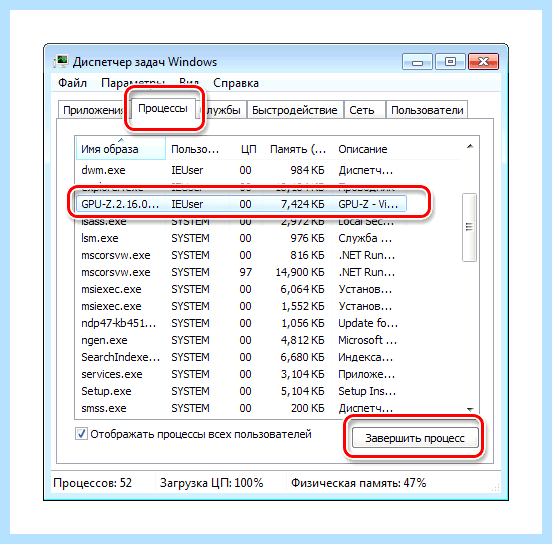Click the Физическая память: 47% status entry

click(x=358, y=483)
